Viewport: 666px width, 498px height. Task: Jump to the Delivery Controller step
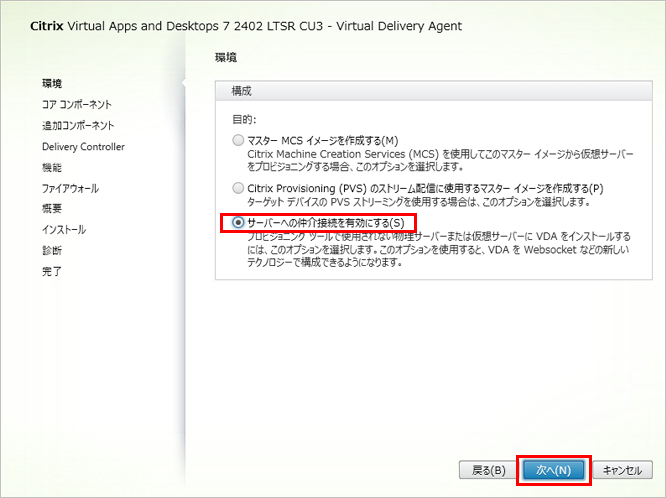pos(83,146)
